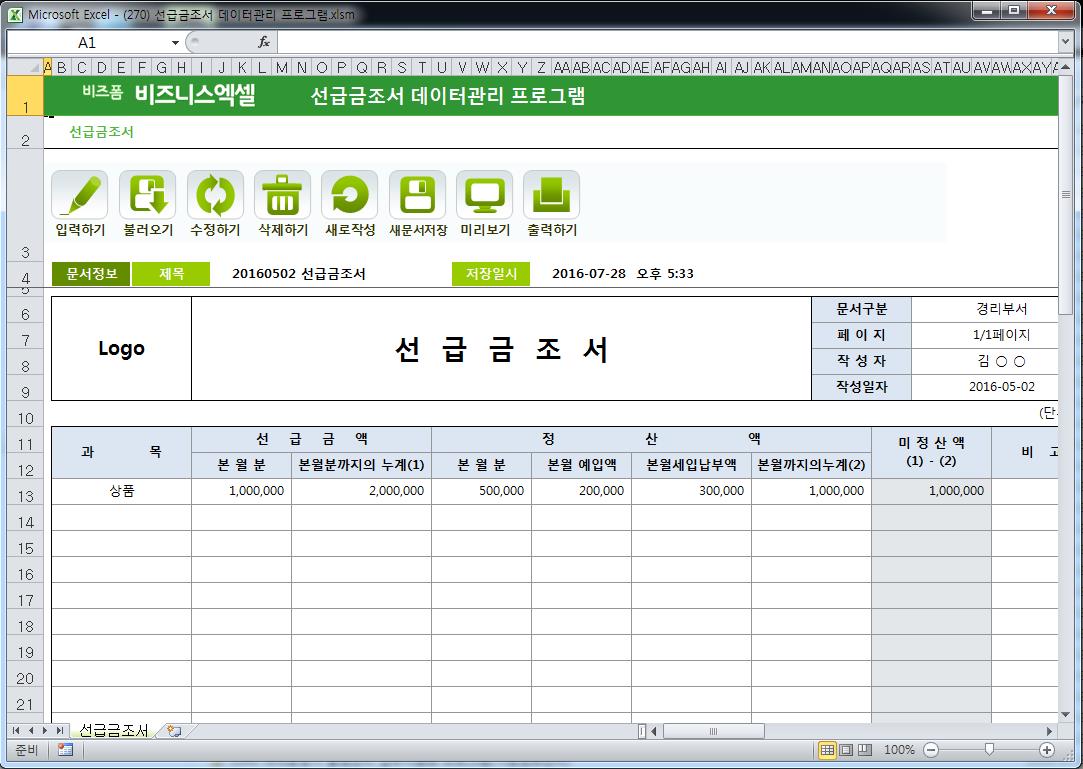Click the zoom in plus button

1047,750
